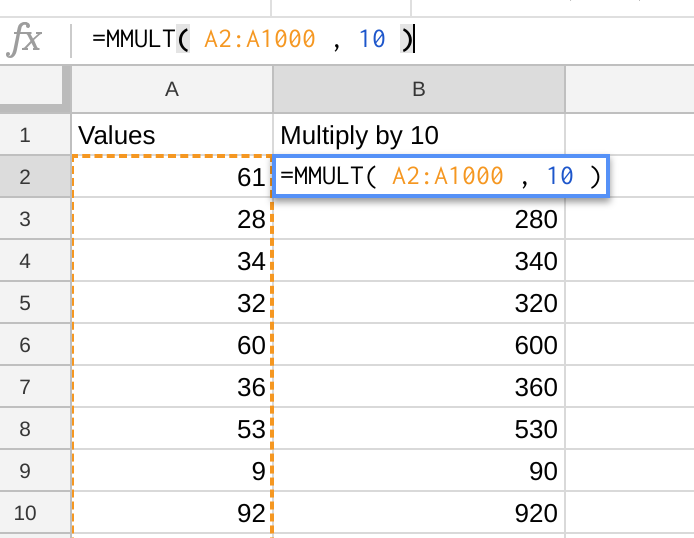Click into the formula bar input
Image resolution: width=694 pixels, height=538 pixels.
(x=382, y=39)
